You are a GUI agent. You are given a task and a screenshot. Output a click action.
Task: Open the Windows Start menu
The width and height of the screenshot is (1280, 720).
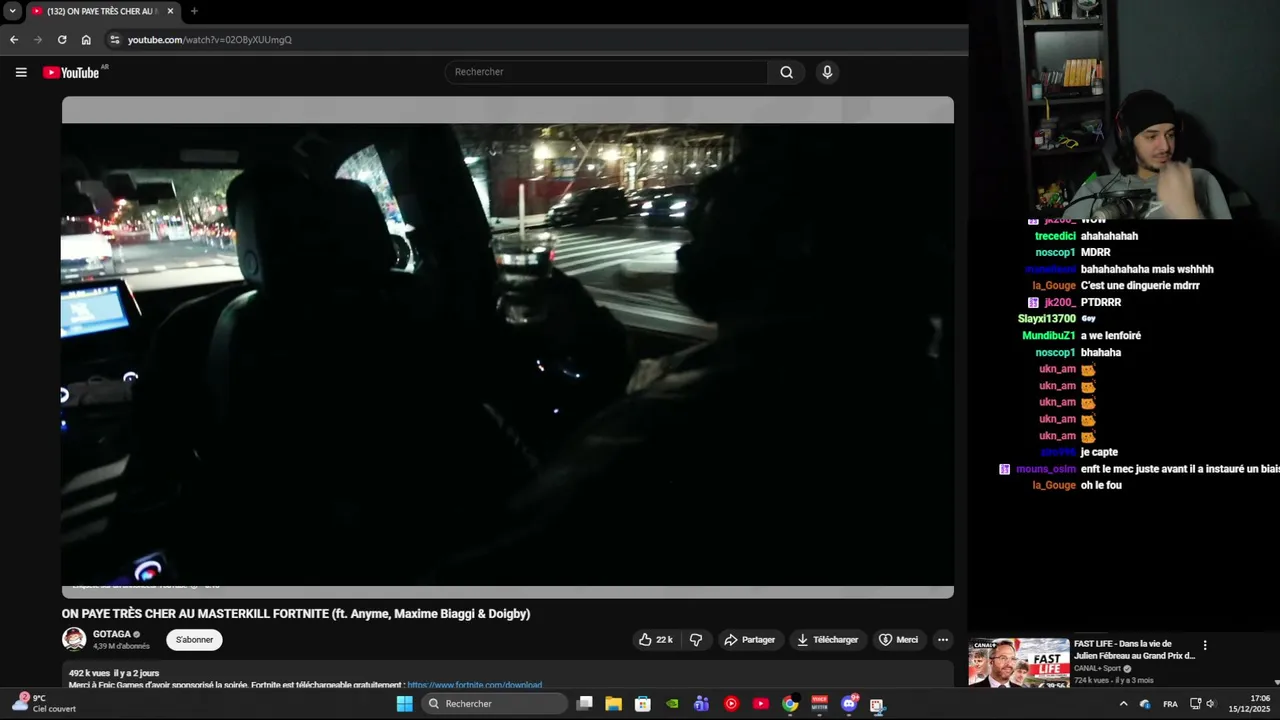click(x=405, y=704)
